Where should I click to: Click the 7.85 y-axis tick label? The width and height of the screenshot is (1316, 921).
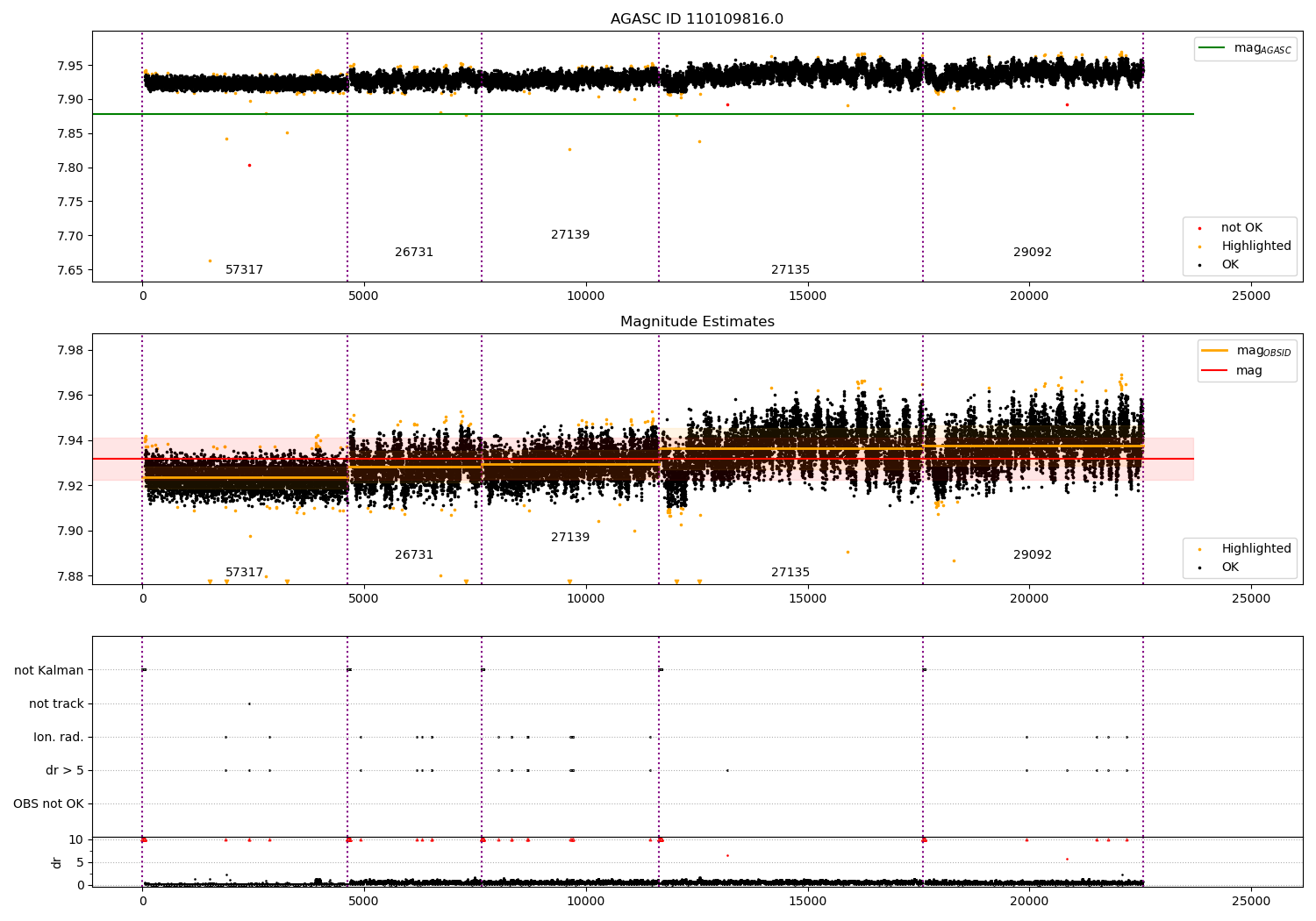[70, 134]
